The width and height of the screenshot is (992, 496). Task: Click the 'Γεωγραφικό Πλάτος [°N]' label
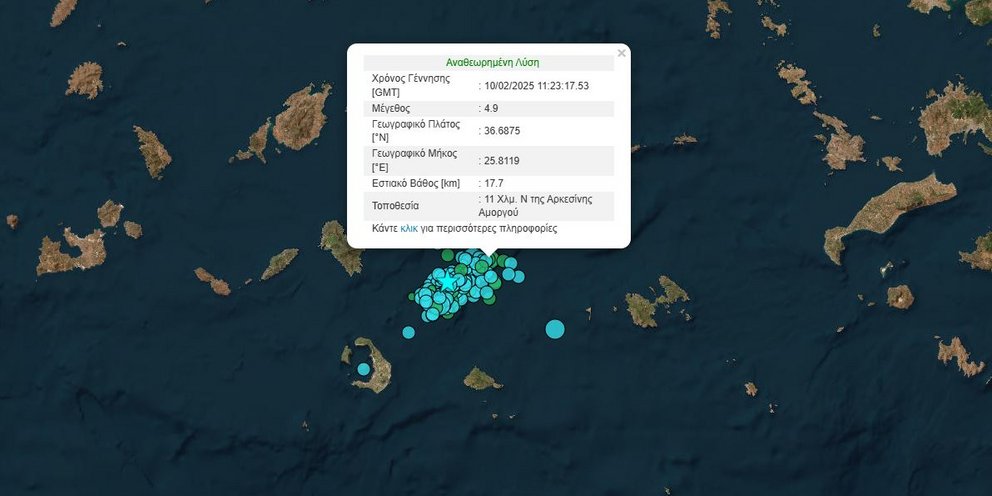415,131
